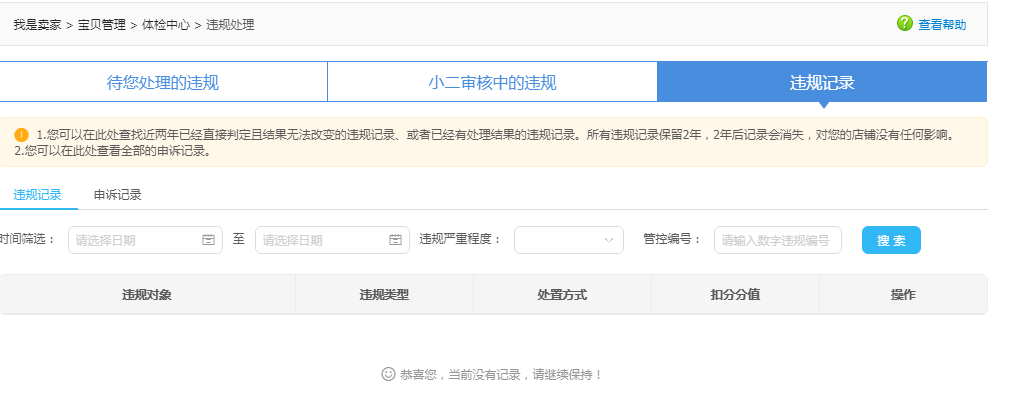
Task: Open the 申诉记录 sub-tab
Action: click(x=117, y=195)
